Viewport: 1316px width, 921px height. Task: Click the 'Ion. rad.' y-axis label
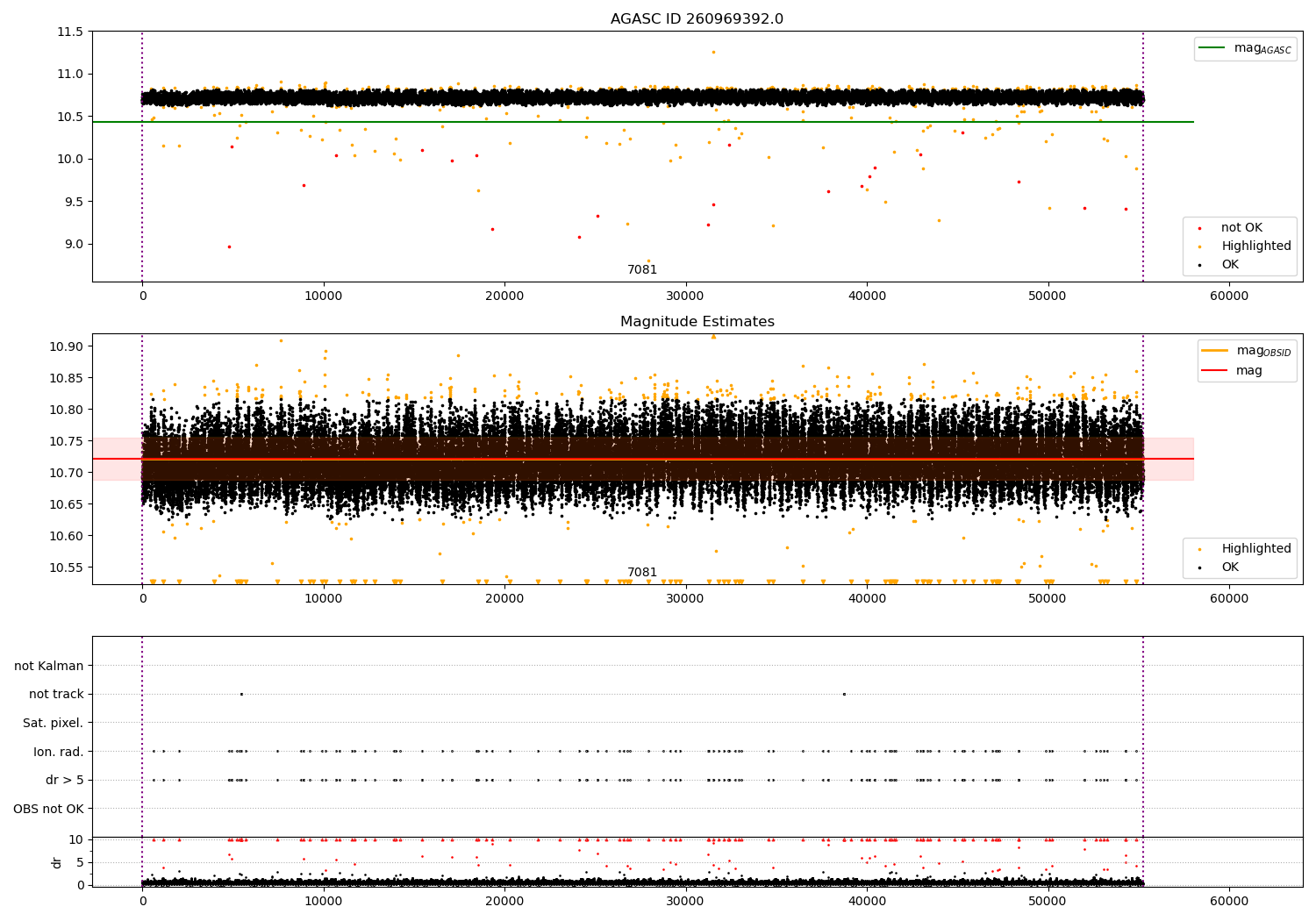click(x=59, y=752)
